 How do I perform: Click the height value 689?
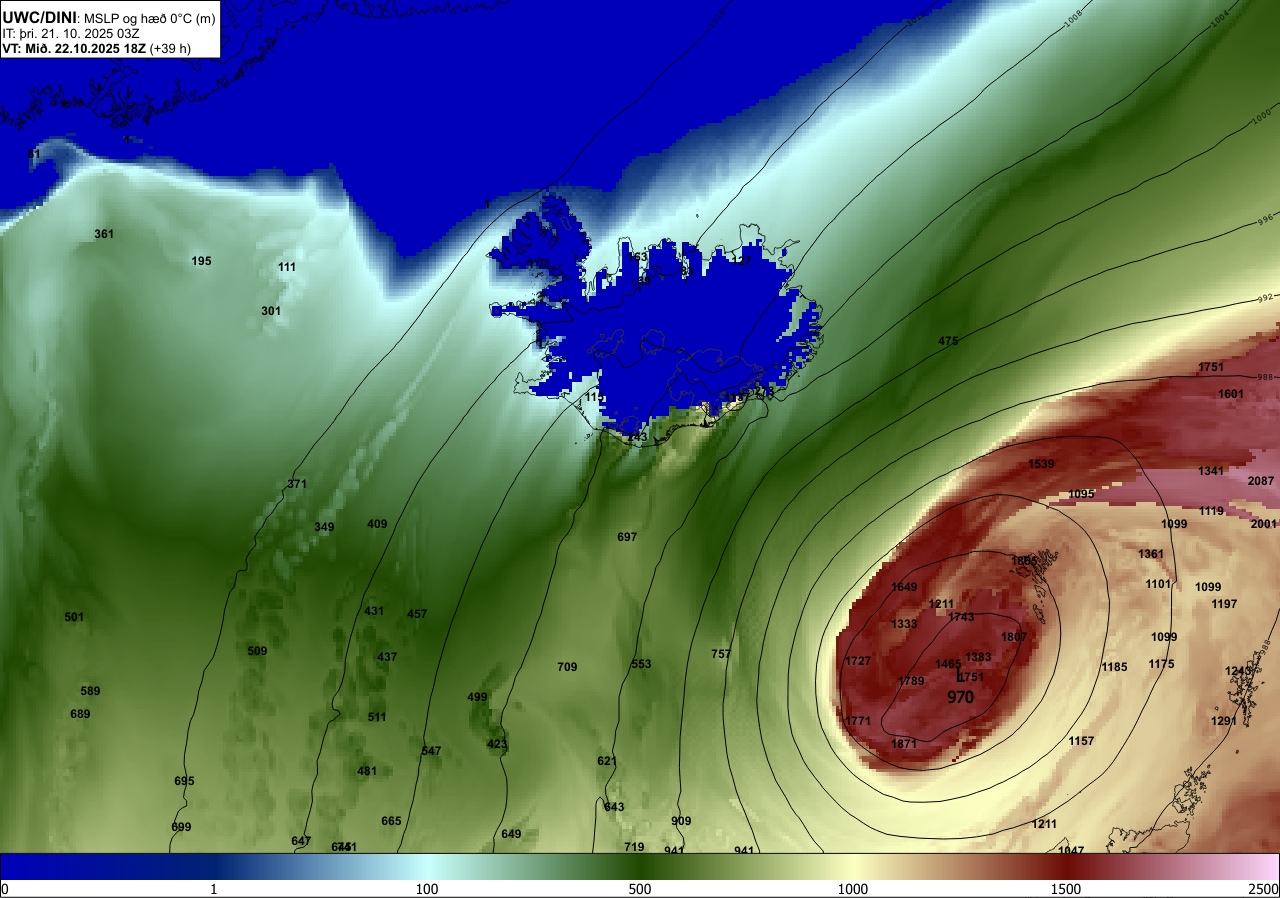point(81,714)
